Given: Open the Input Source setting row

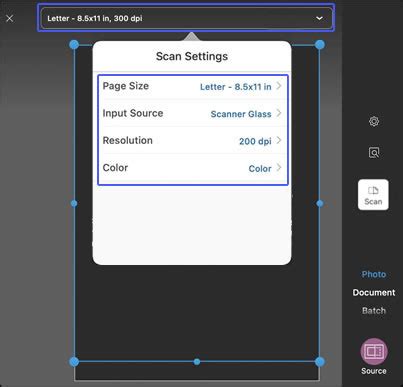Looking at the screenshot, I should [193, 113].
